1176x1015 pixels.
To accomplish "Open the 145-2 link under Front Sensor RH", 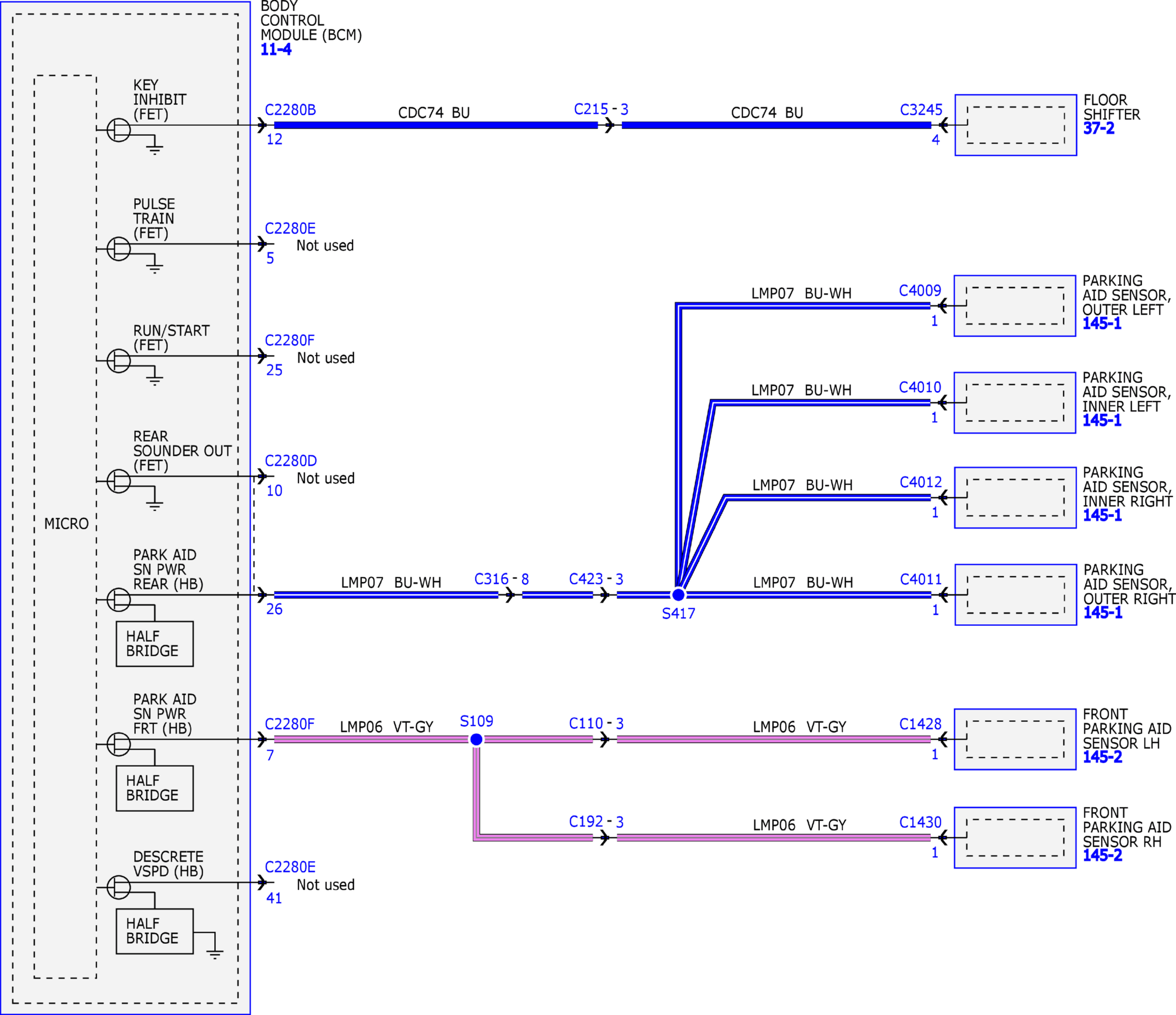I will tap(1103, 855).
